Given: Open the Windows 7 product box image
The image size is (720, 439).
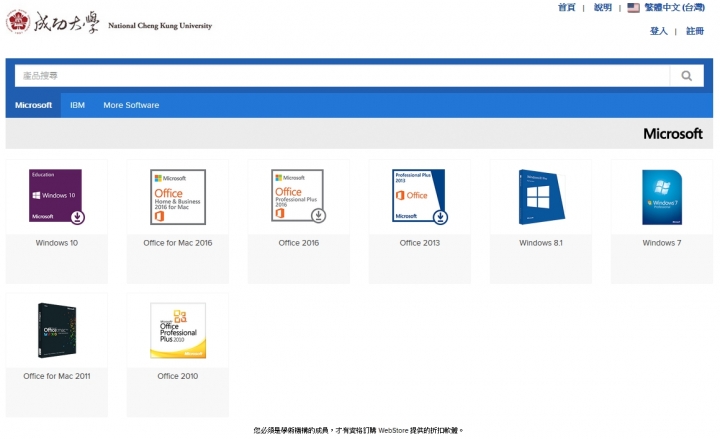Looking at the screenshot, I should tap(662, 197).
